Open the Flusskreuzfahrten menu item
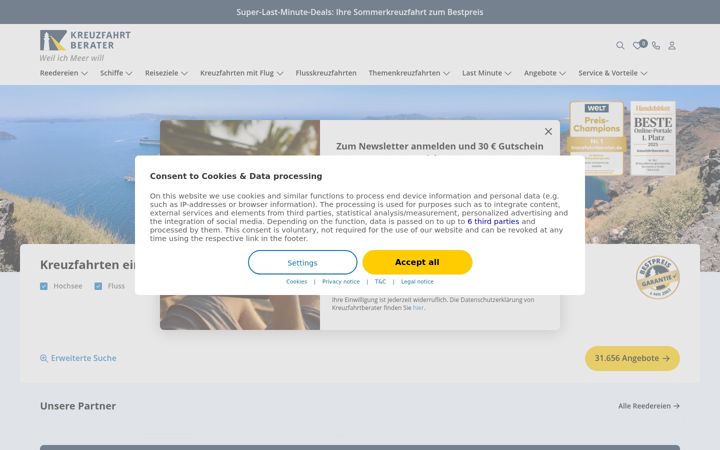Screen dimensions: 720x450 pyautogui.click(x=326, y=73)
